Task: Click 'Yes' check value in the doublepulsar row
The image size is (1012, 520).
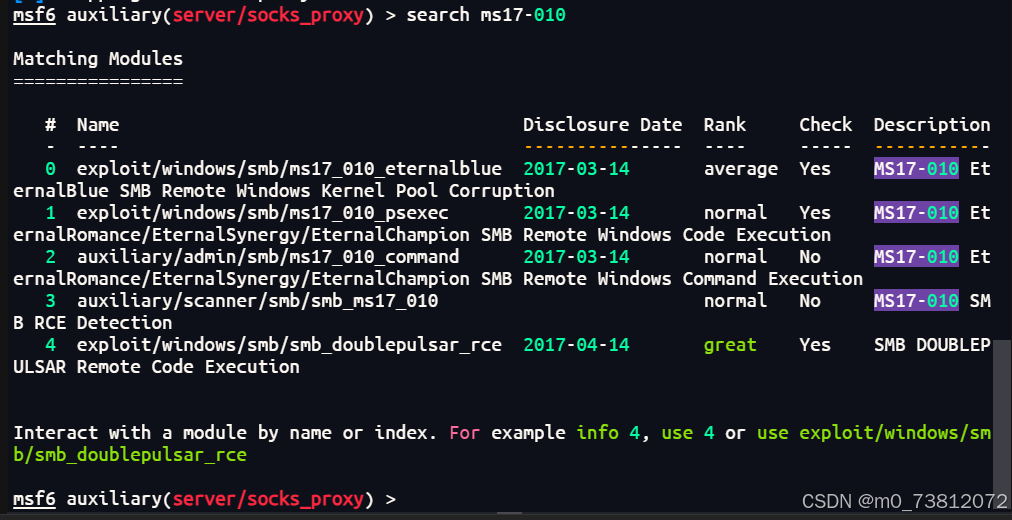Action: (815, 345)
